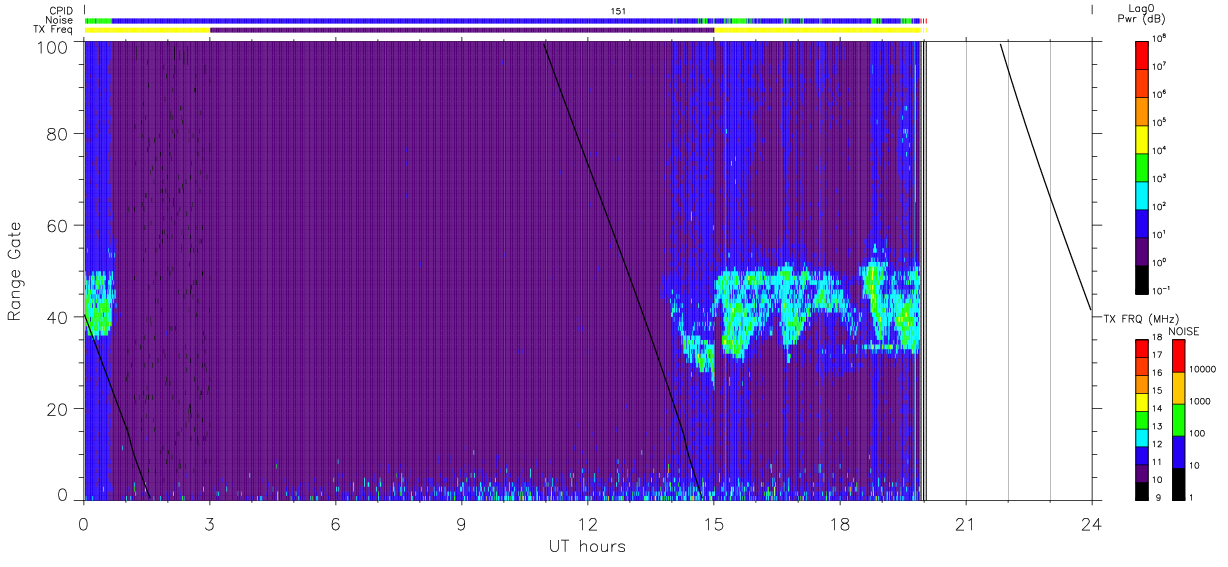
Task: Click the 'Noise' row label at top left
Action: tap(57, 20)
